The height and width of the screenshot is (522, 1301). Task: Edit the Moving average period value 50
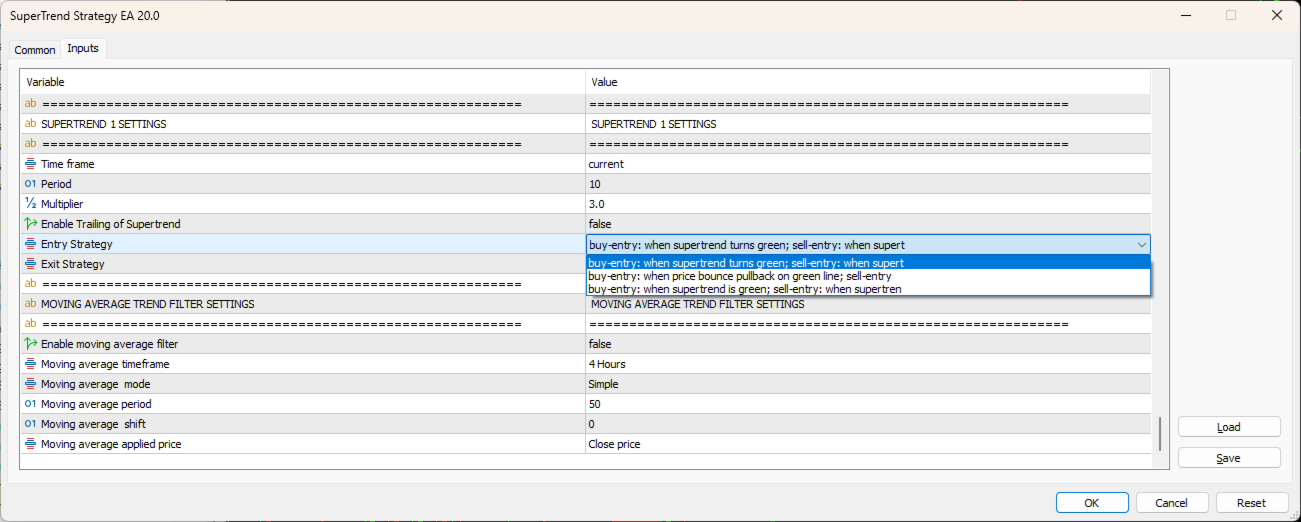595,404
